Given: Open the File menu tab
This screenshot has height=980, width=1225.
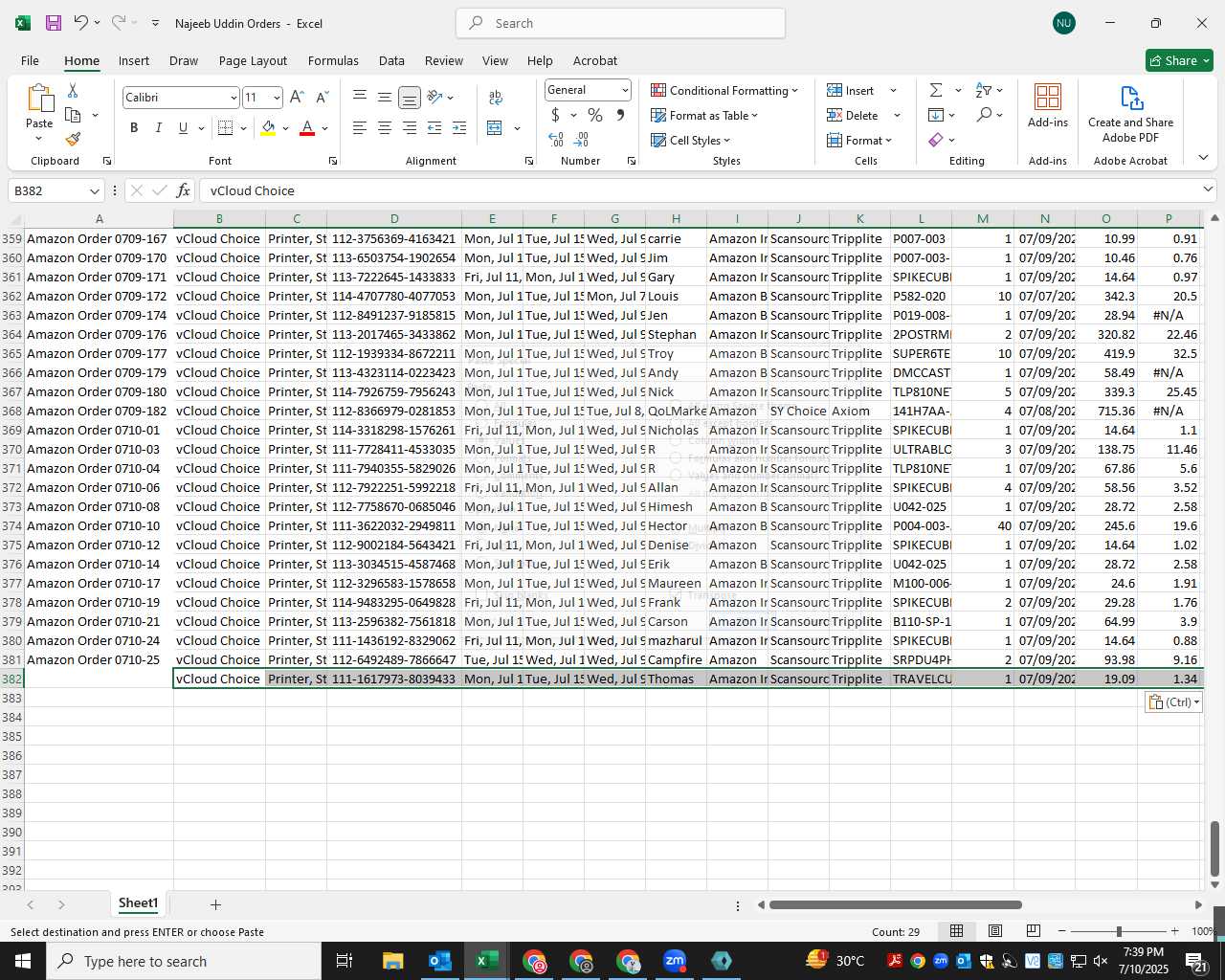Looking at the screenshot, I should (31, 60).
